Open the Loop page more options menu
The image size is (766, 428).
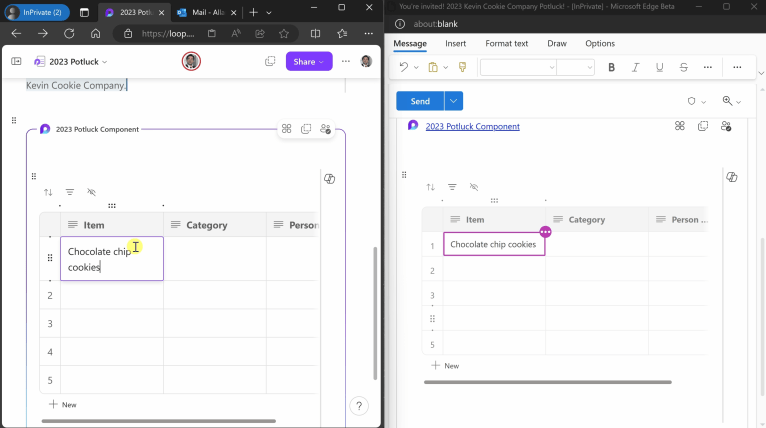tap(346, 62)
